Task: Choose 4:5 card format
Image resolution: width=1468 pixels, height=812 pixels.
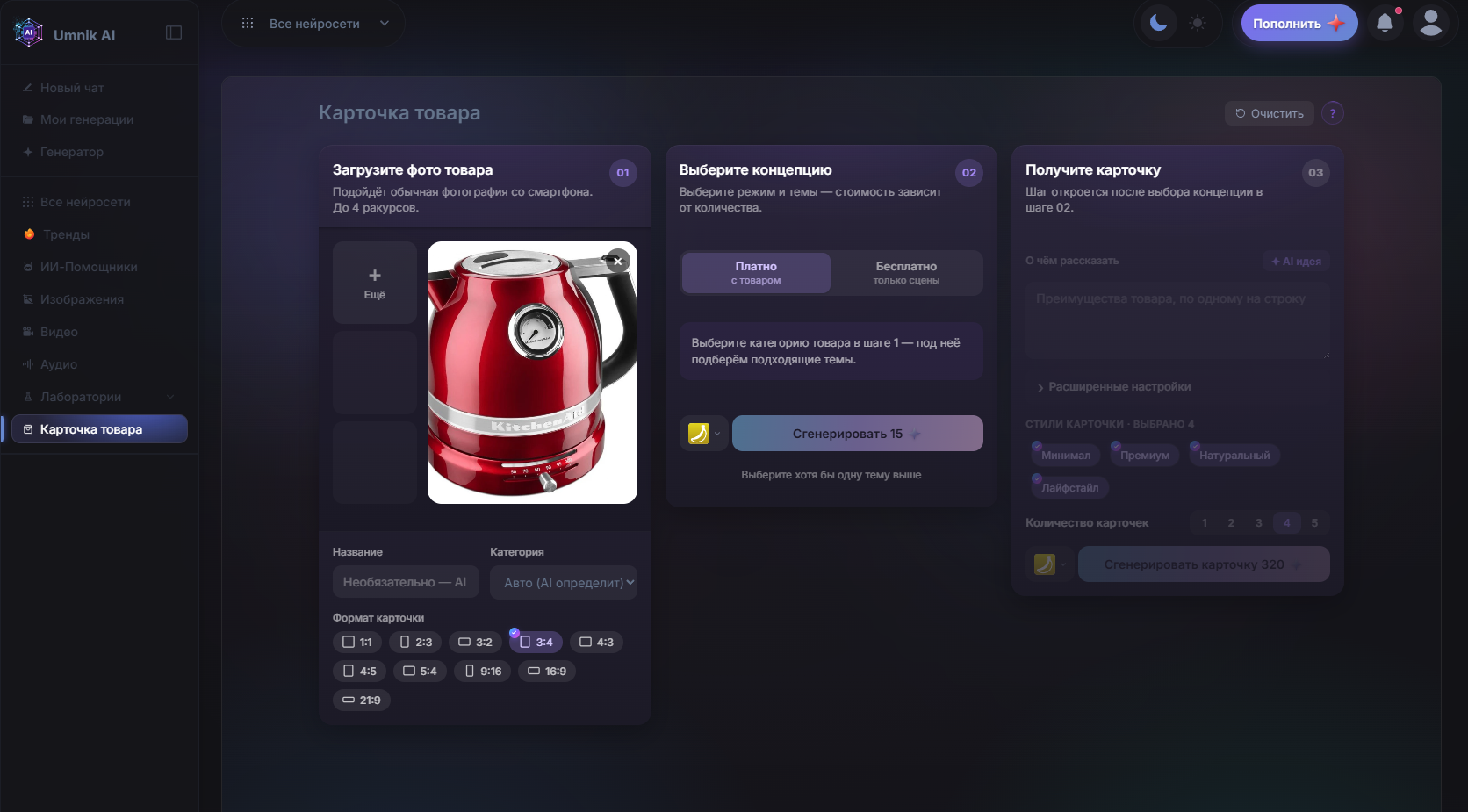Action: click(x=360, y=672)
